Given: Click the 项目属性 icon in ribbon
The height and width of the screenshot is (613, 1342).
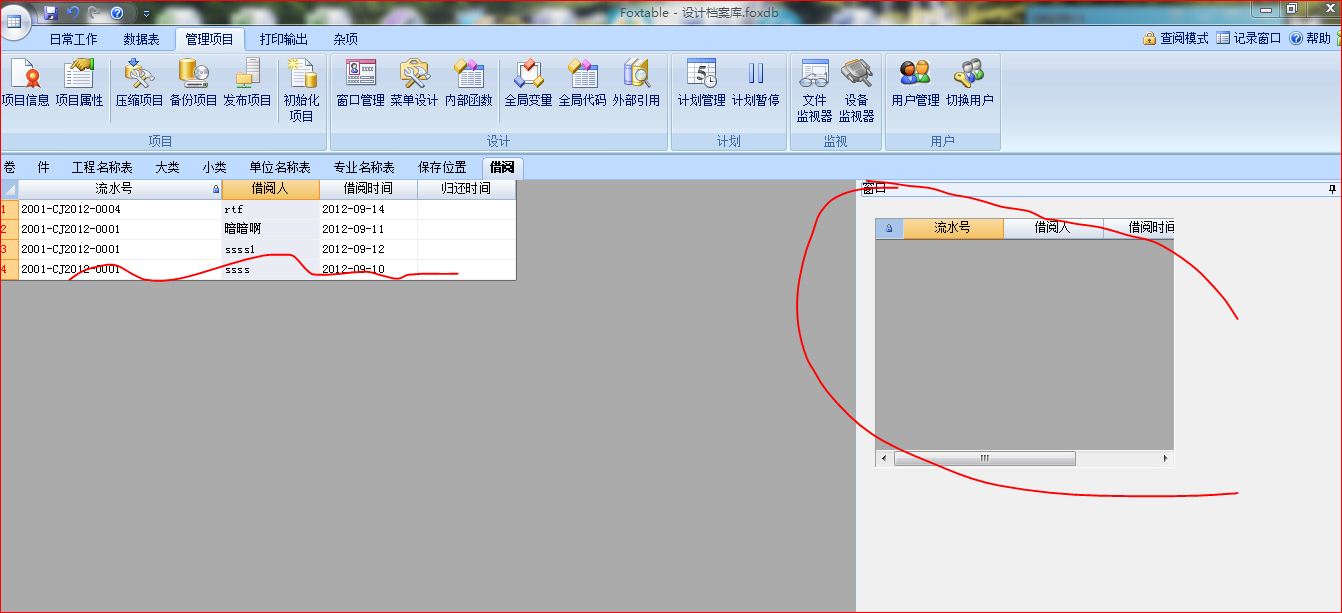Looking at the screenshot, I should click(79, 83).
